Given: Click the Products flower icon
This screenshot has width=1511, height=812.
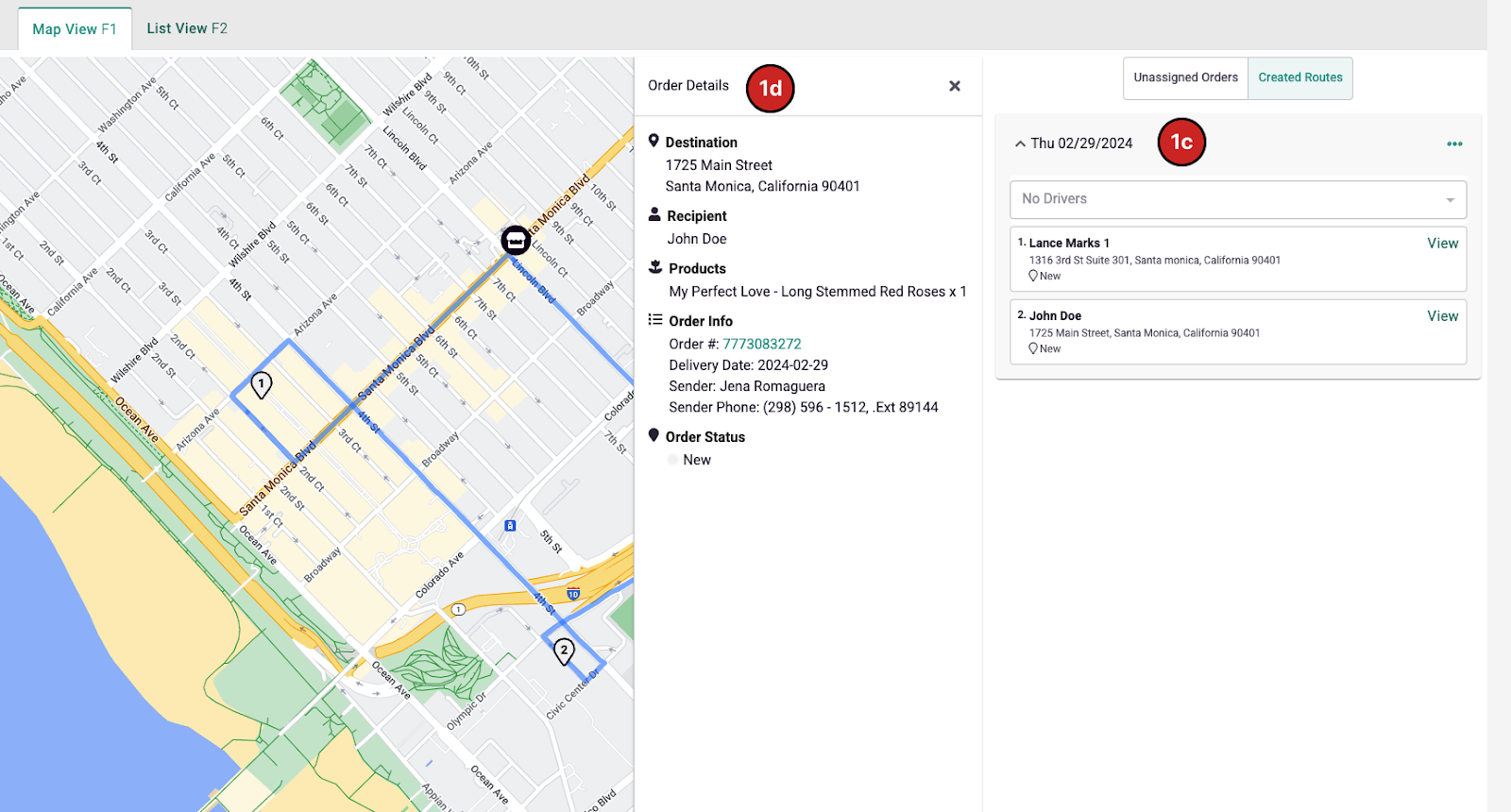Looking at the screenshot, I should 655,268.
